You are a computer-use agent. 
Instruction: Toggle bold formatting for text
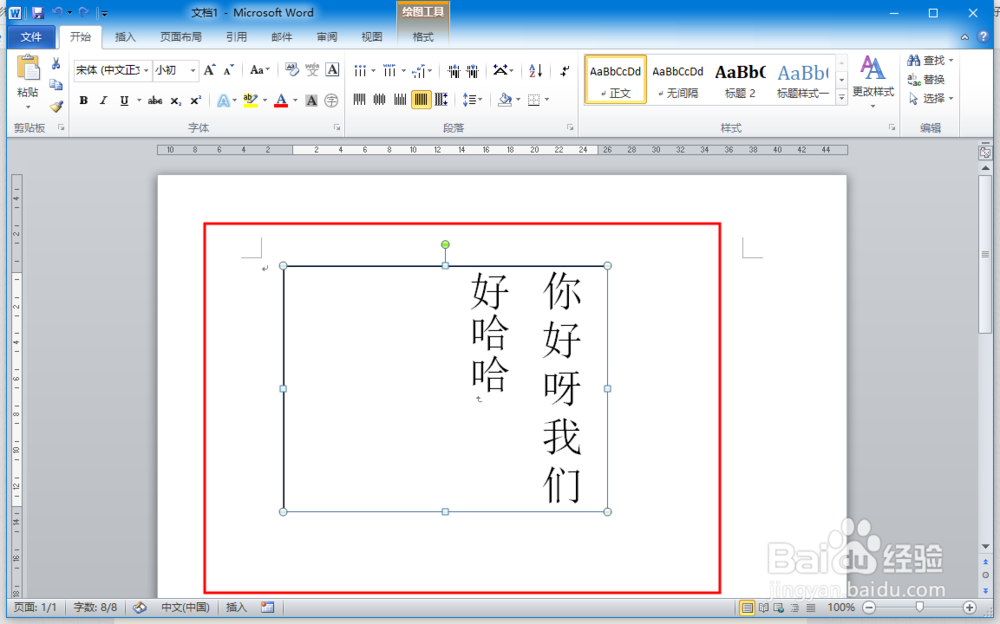pyautogui.click(x=84, y=100)
